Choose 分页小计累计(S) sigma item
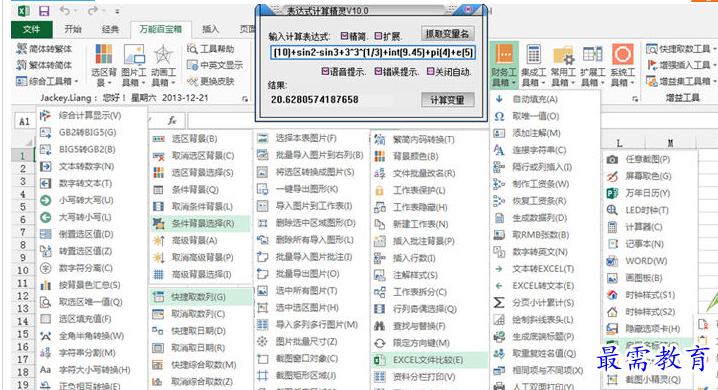The image size is (718, 390). click(x=533, y=303)
